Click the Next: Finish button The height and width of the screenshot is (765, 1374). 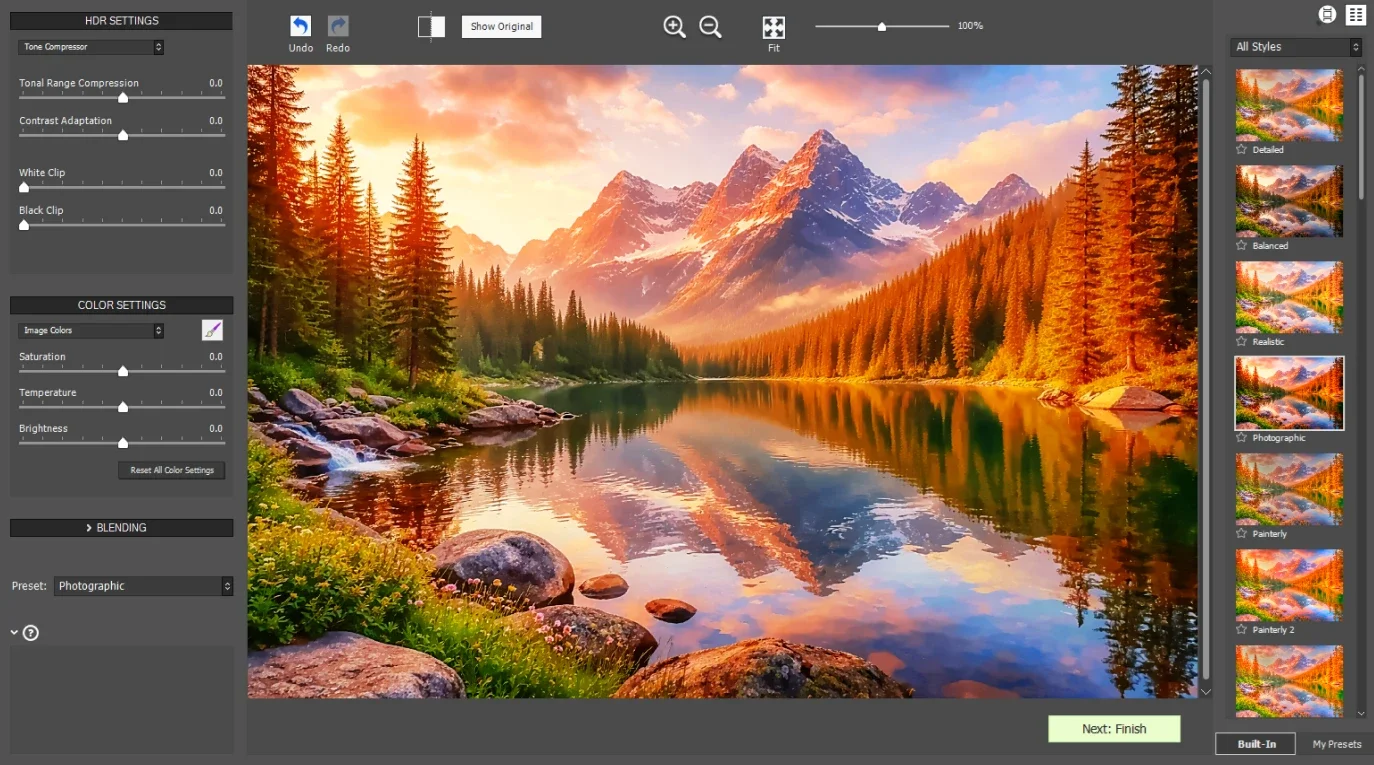click(x=1114, y=729)
